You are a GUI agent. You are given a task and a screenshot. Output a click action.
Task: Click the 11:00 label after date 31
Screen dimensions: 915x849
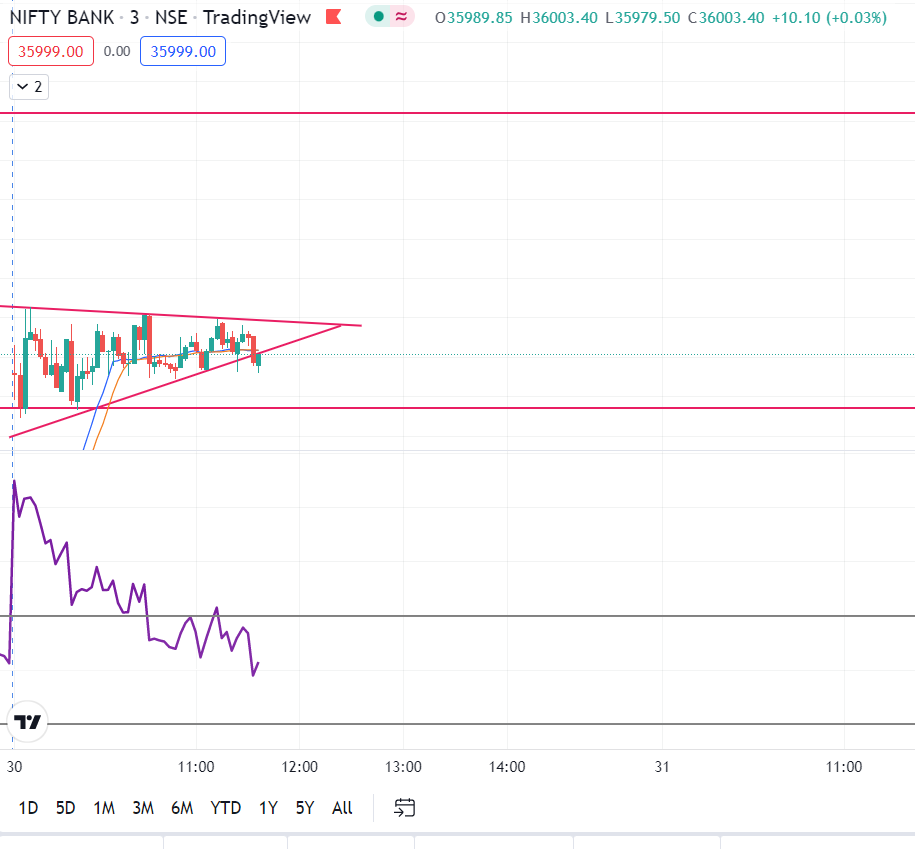[x=844, y=767]
